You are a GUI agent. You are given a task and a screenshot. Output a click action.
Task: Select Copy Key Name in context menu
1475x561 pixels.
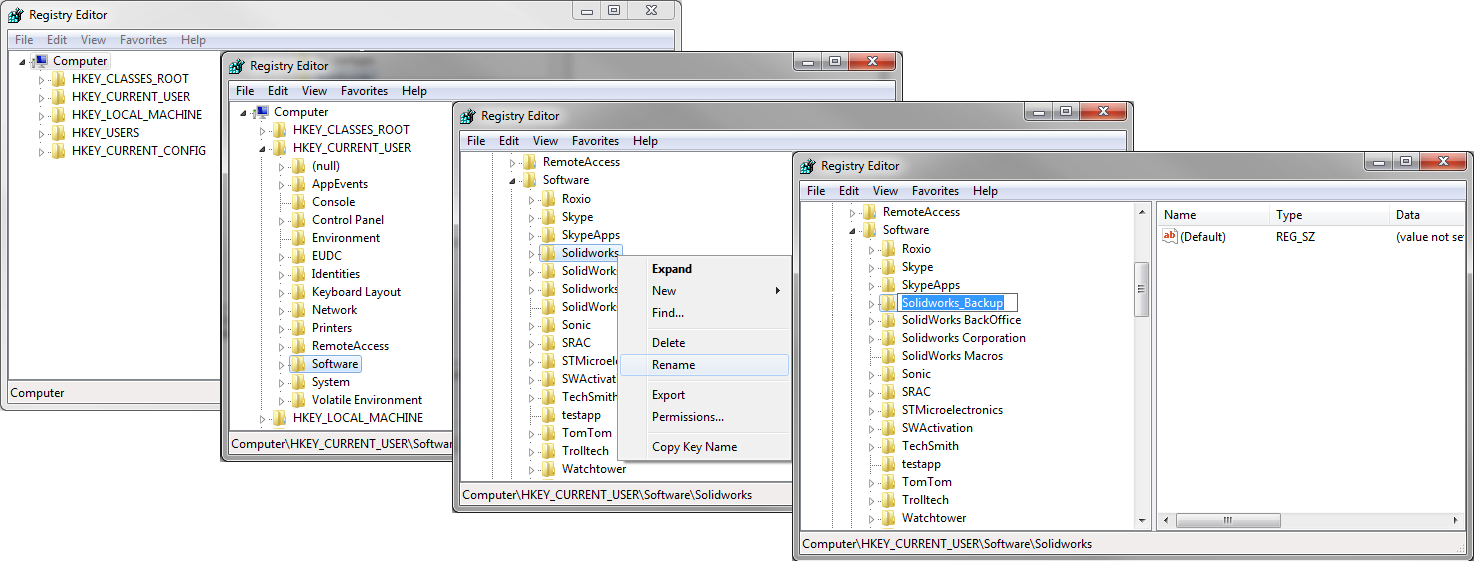(704, 447)
